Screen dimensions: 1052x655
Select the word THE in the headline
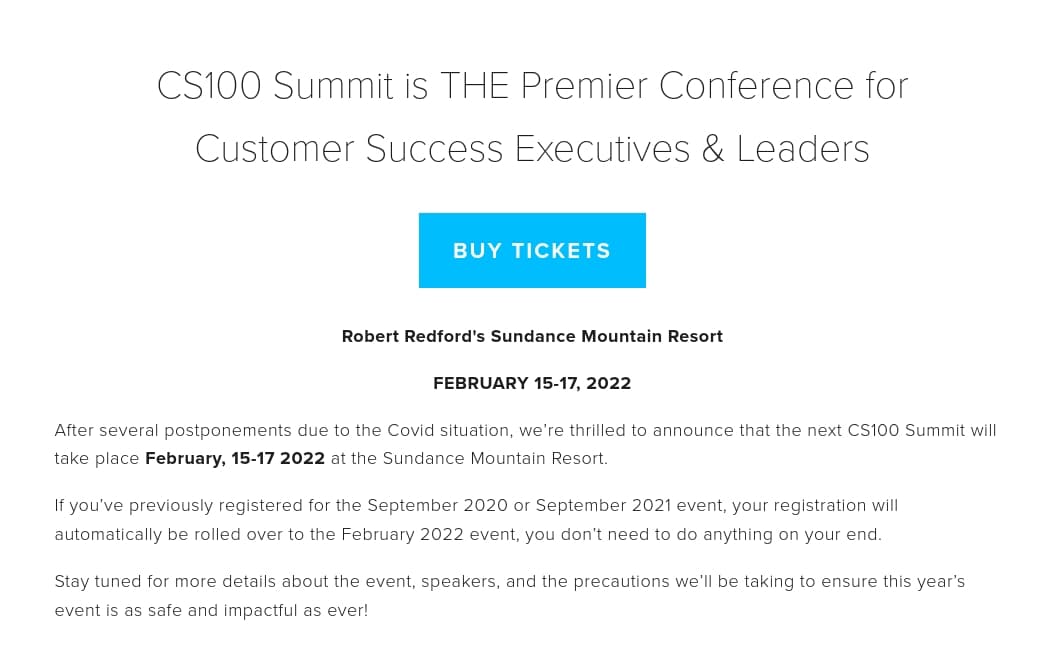coord(474,86)
